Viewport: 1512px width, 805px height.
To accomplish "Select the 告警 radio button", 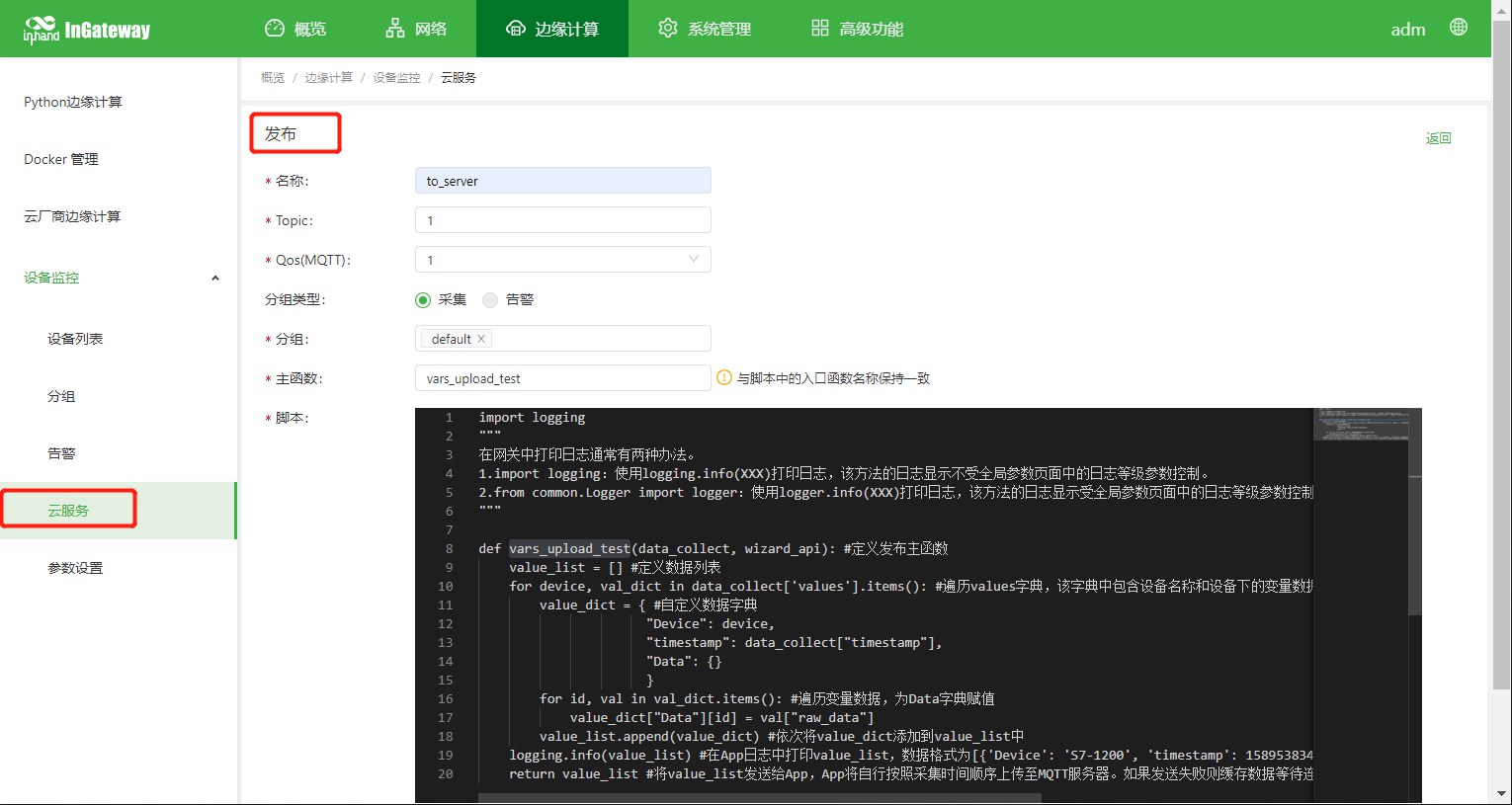I will [490, 300].
